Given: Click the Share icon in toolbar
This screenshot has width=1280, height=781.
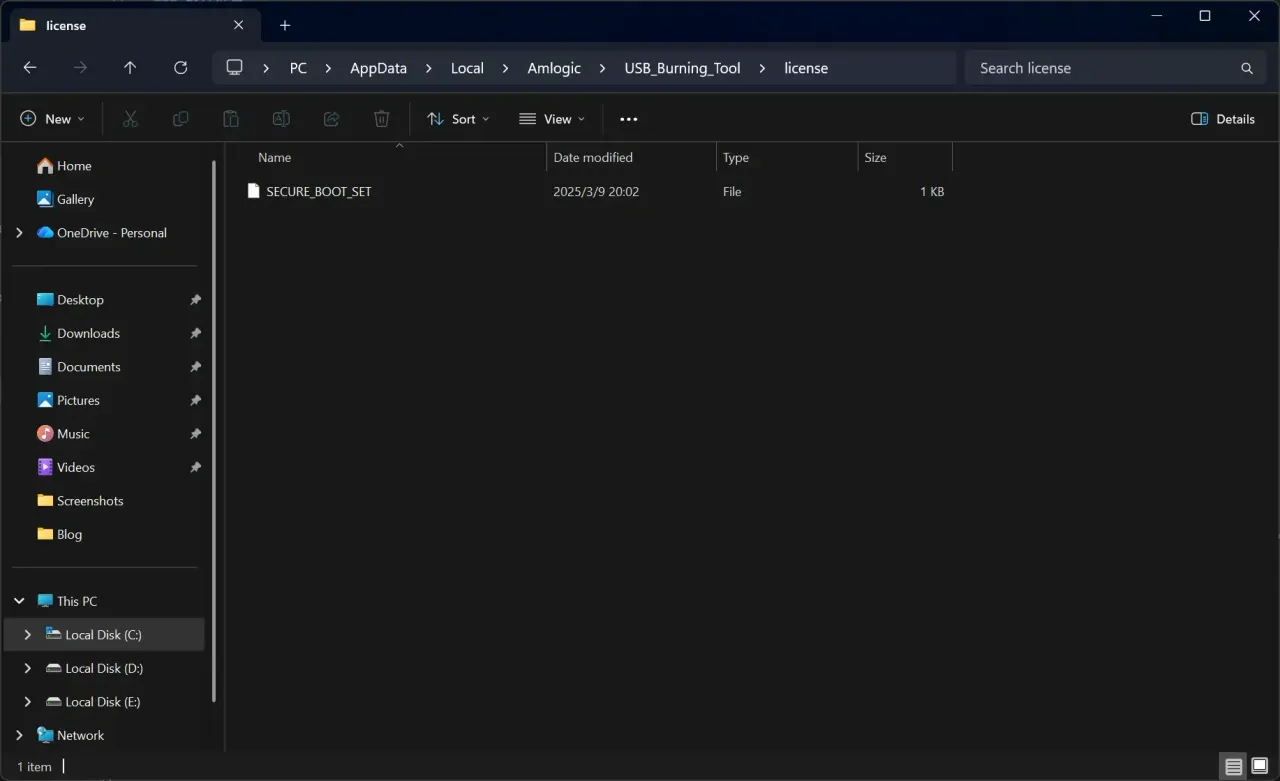Looking at the screenshot, I should click(x=331, y=119).
